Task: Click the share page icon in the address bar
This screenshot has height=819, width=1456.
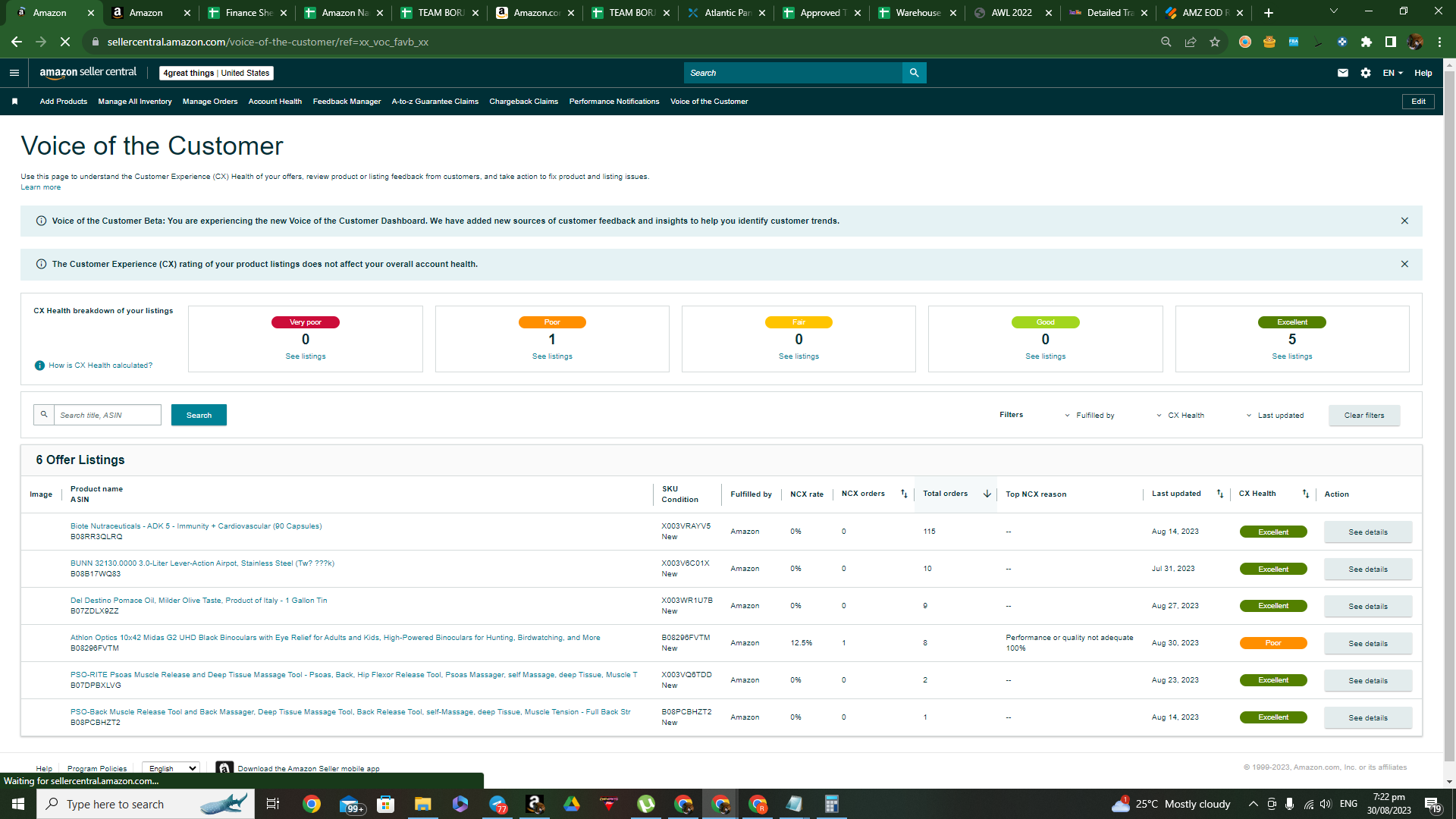Action: (x=1191, y=42)
